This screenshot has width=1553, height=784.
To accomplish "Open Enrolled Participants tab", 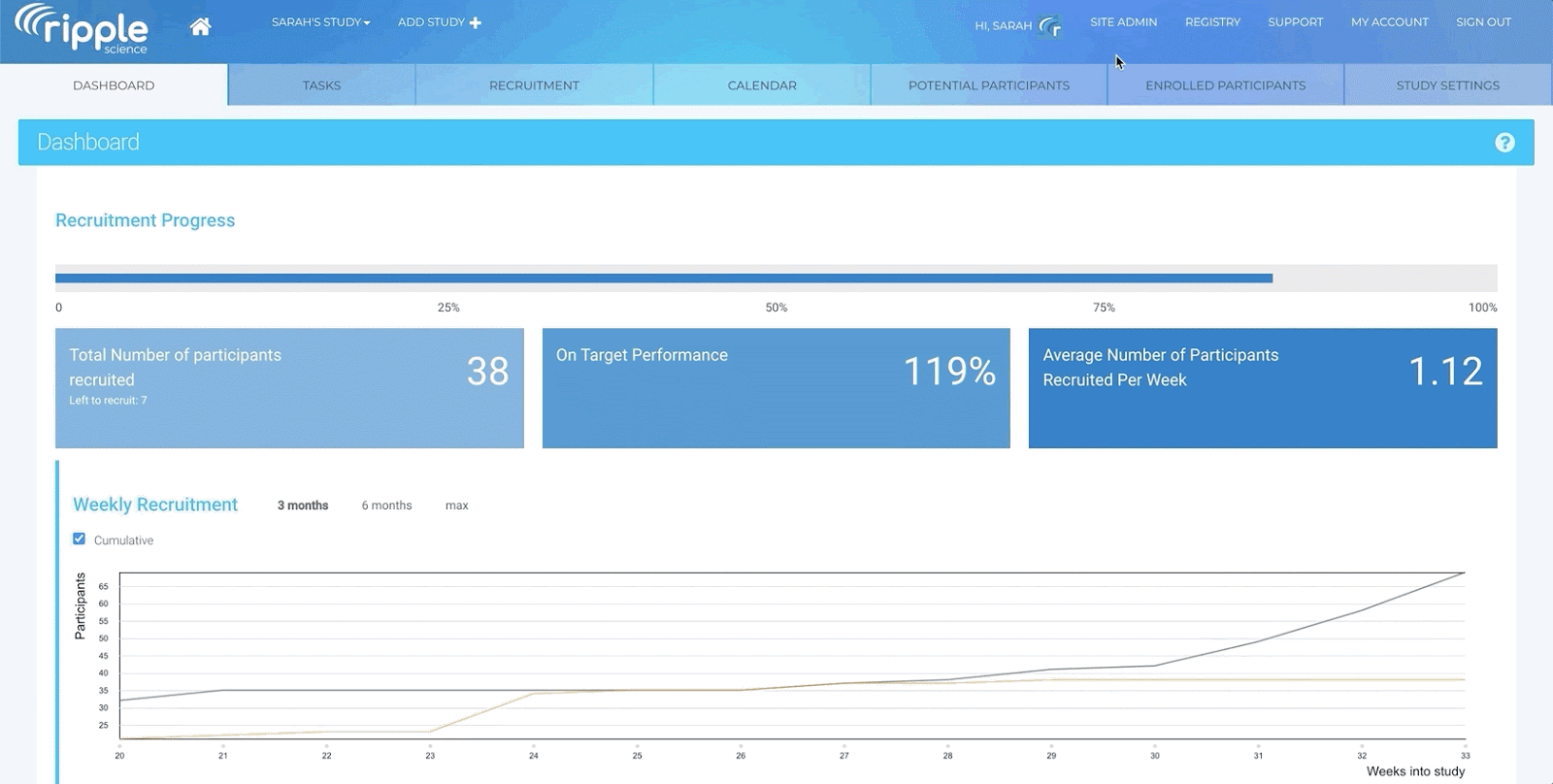I will tap(1225, 85).
